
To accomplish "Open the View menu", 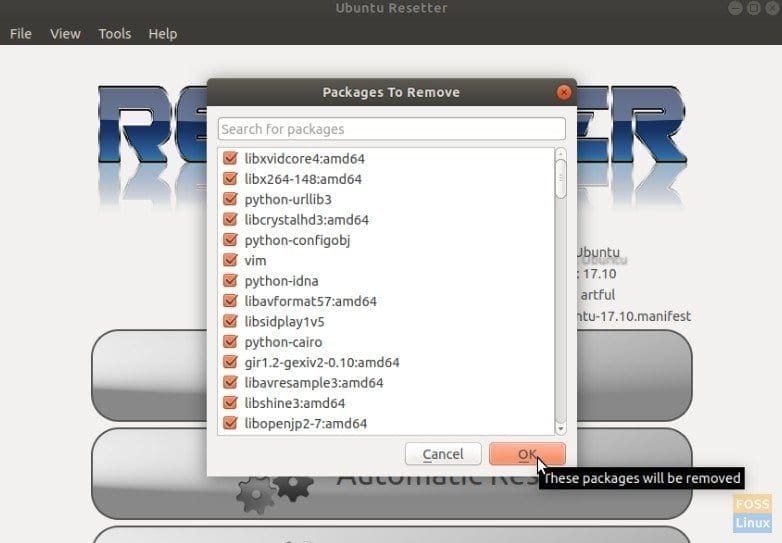I will click(65, 33).
